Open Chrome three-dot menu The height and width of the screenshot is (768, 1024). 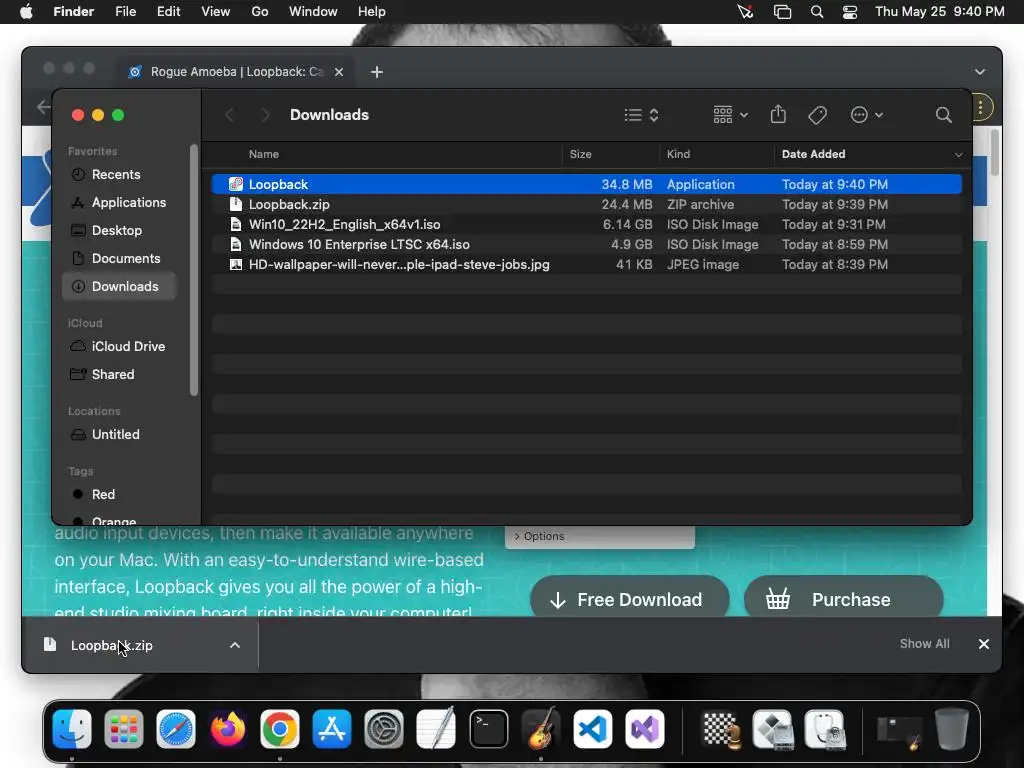coord(980,108)
